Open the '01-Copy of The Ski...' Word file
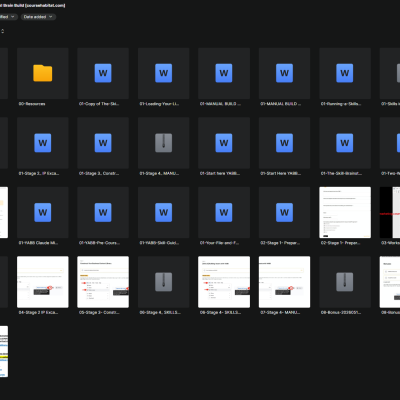400x400 pixels. tap(103, 73)
